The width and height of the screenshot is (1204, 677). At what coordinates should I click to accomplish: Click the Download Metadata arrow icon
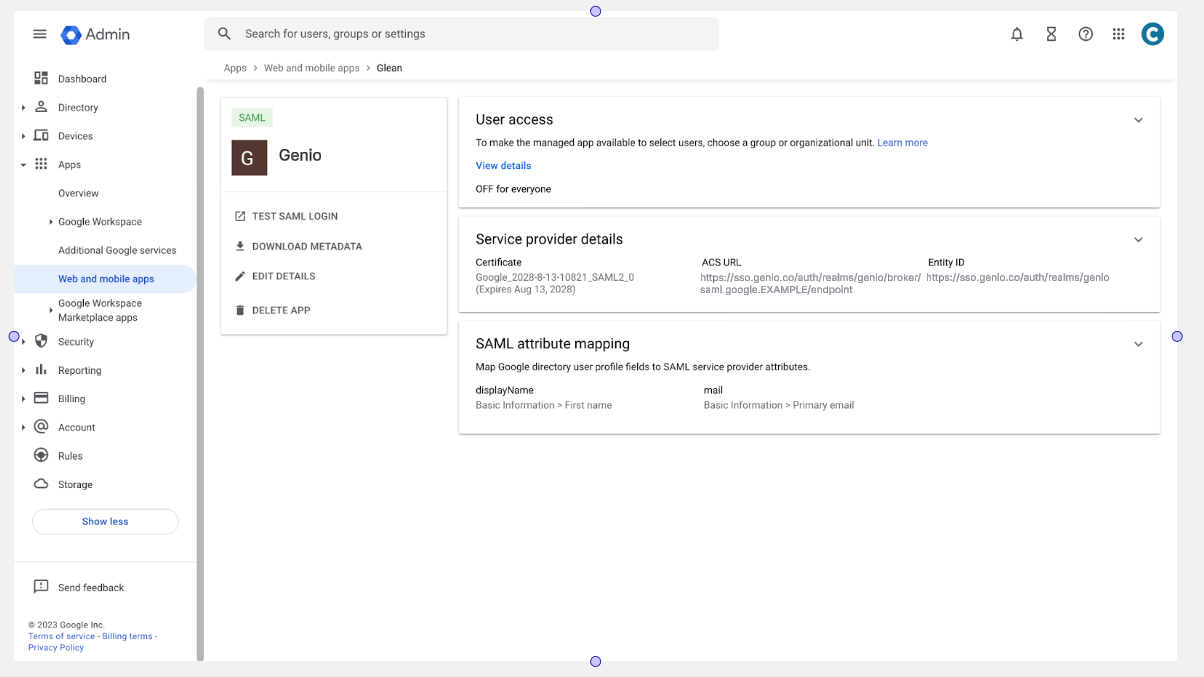[x=240, y=246]
